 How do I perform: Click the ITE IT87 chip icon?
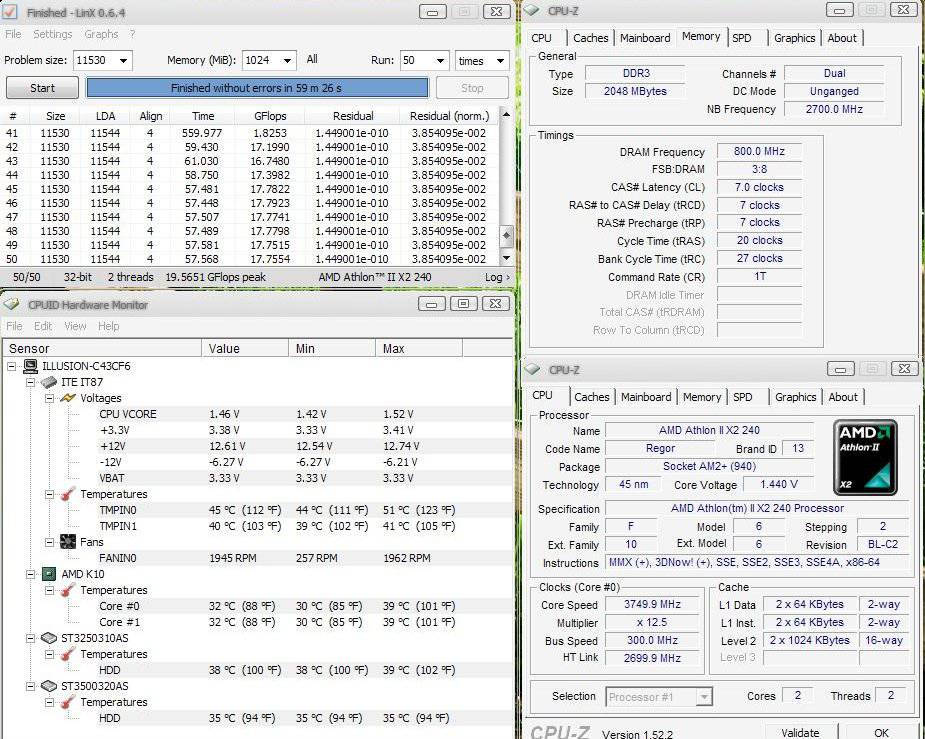coord(48,382)
